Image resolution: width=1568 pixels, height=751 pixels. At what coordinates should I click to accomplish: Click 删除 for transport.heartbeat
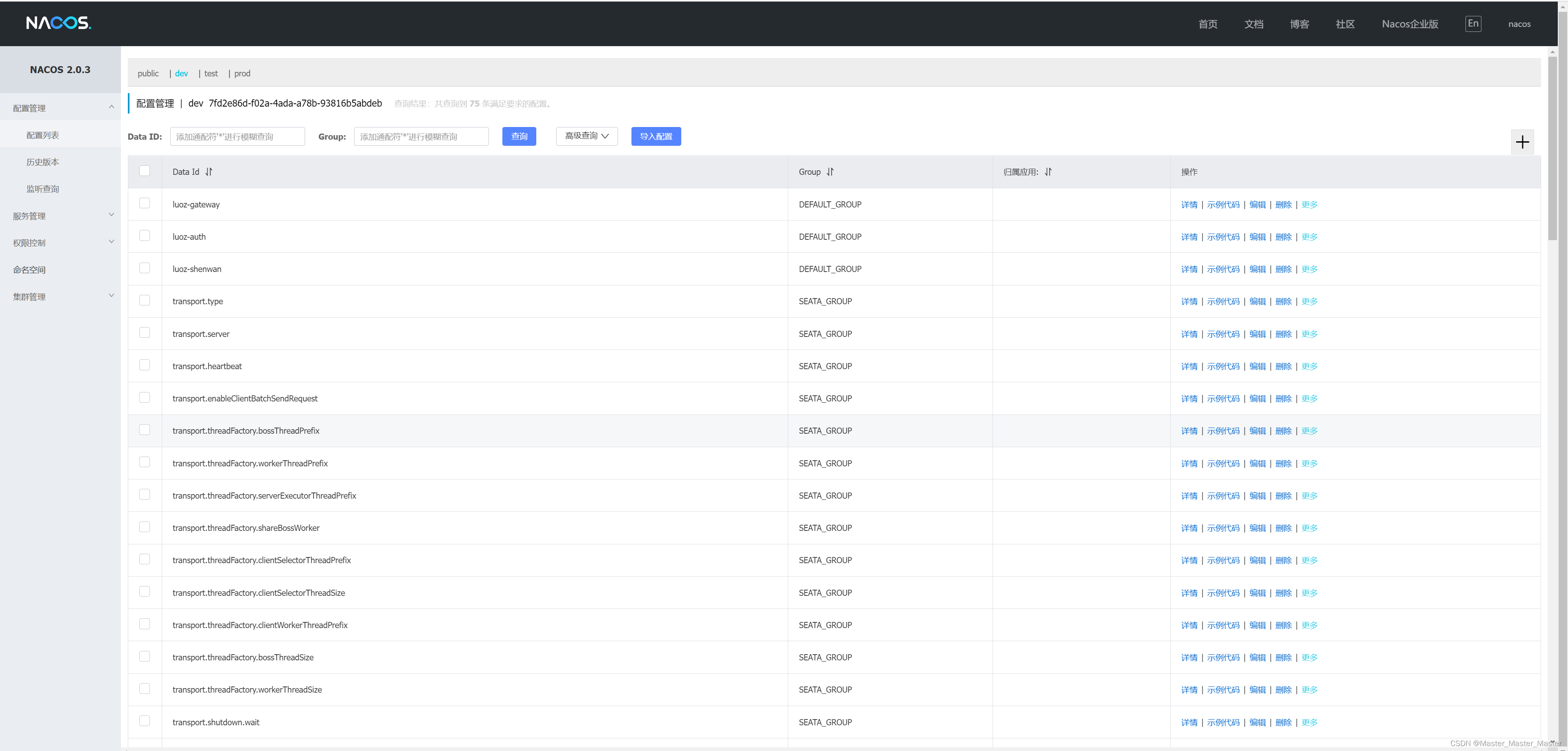click(1283, 366)
